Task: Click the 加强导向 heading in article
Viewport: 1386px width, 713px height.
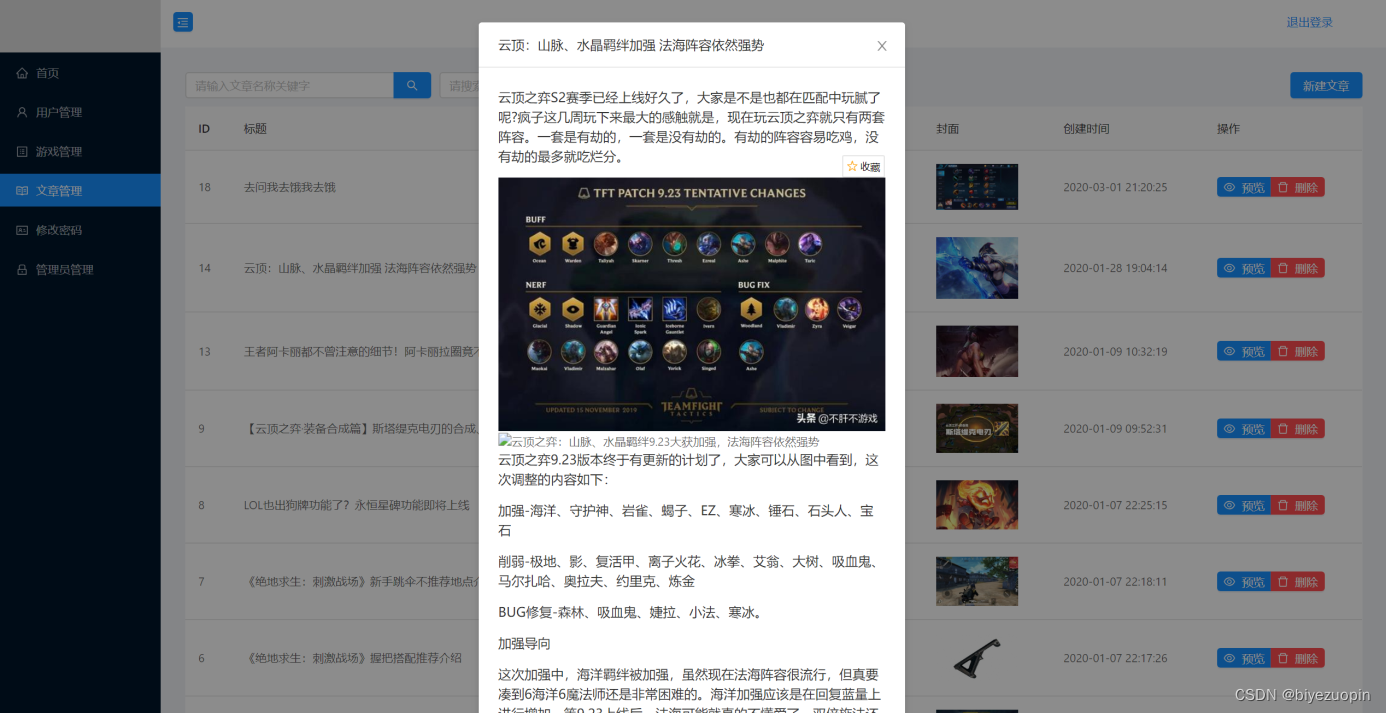Action: (524, 643)
